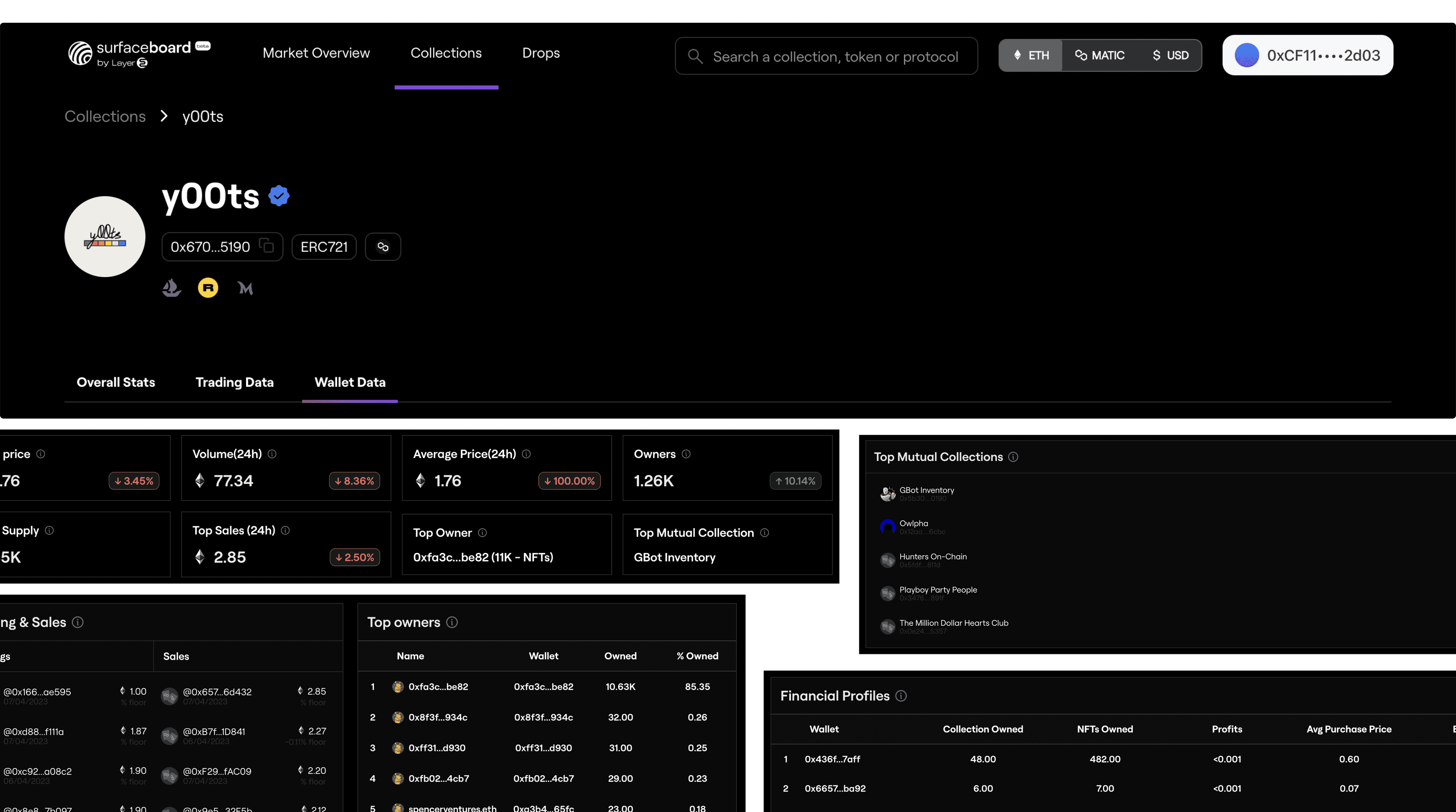Click NFTs Owned column header
The image size is (1456, 812).
pyautogui.click(x=1105, y=729)
